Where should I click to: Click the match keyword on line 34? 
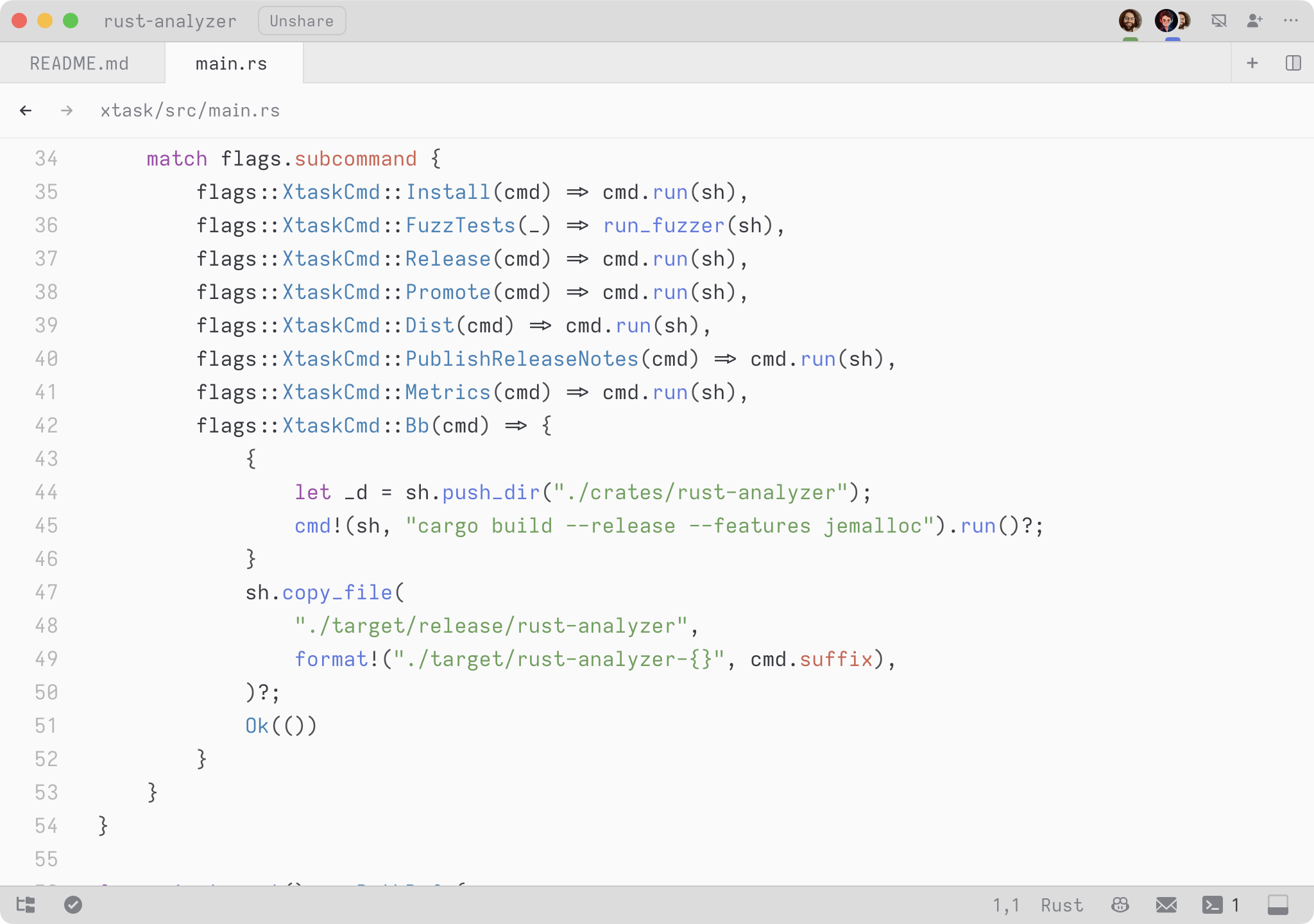tap(177, 158)
